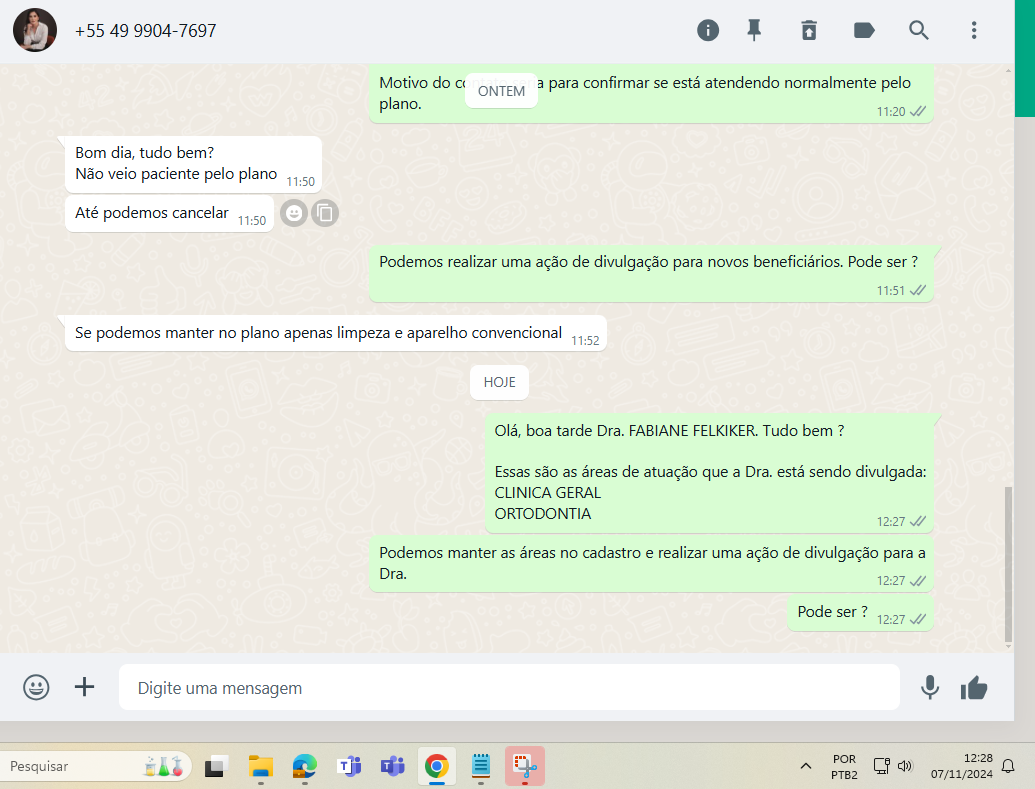Open the contact's profile picture
This screenshot has height=789, width=1035.
click(35, 30)
